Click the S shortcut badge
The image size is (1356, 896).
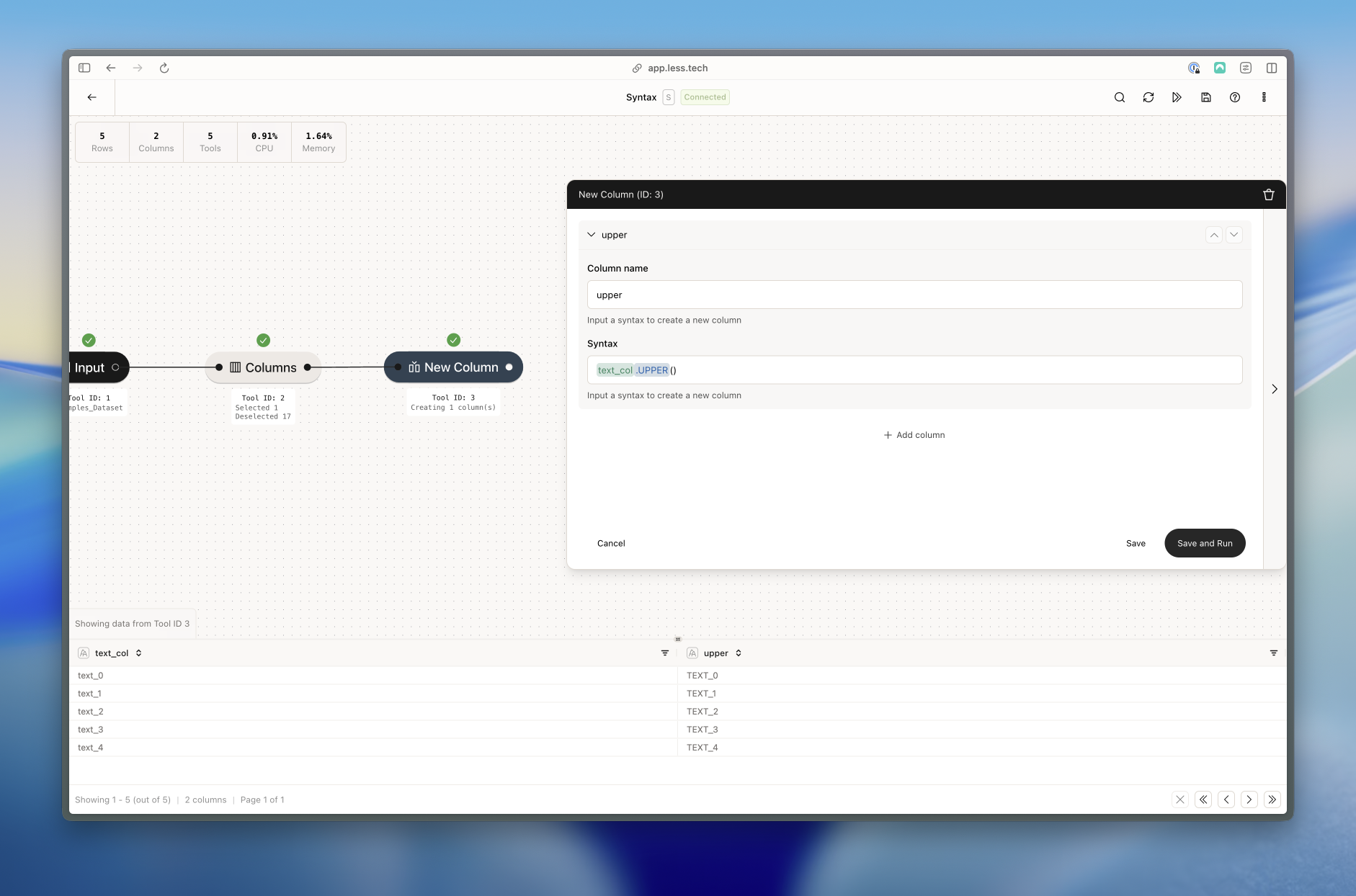pyautogui.click(x=669, y=97)
